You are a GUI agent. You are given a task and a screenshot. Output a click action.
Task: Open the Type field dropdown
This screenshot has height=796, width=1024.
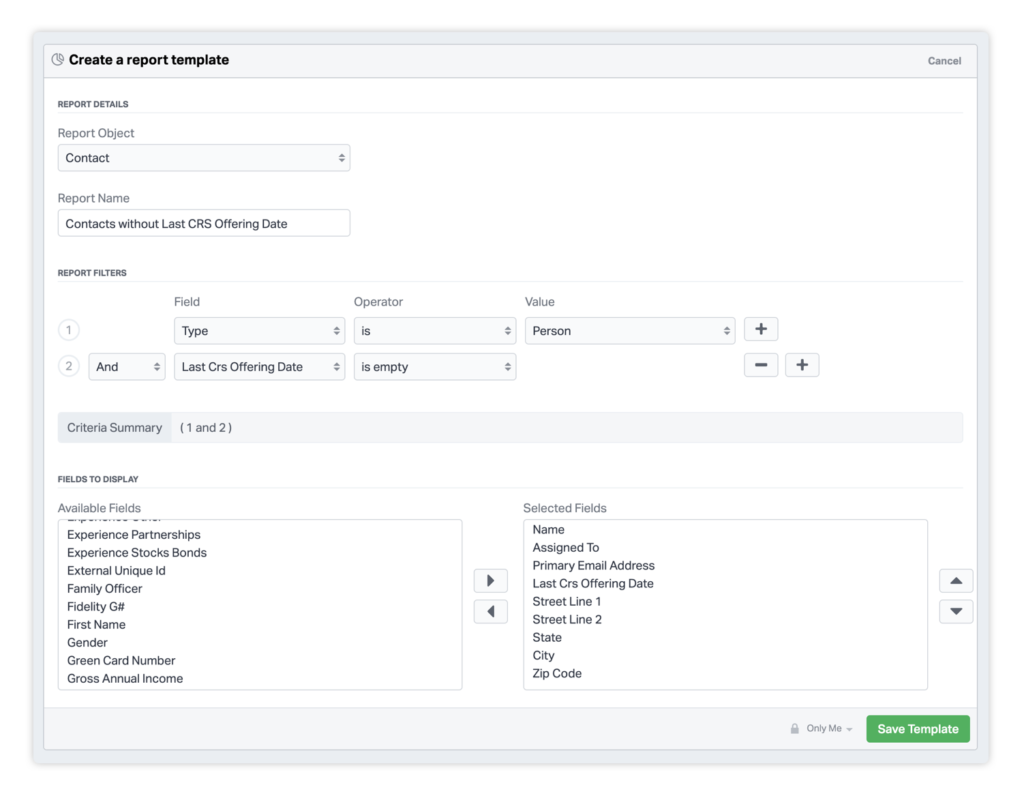pos(259,330)
